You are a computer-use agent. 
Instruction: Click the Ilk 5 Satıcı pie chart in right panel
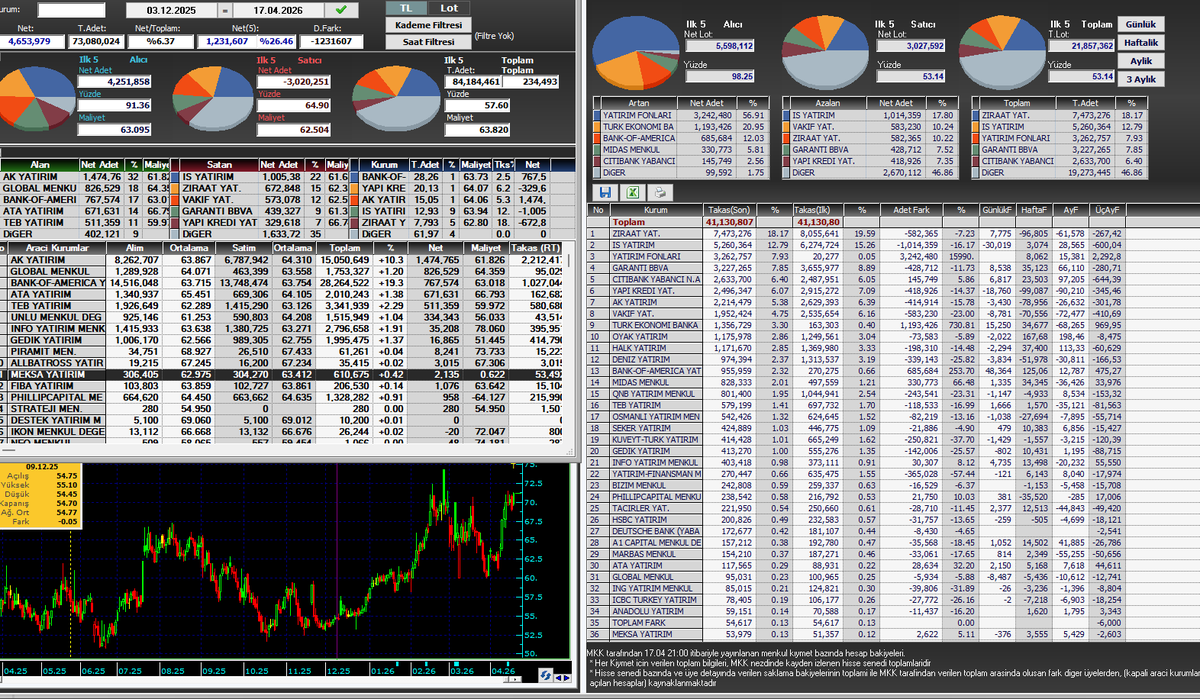pyautogui.click(x=825, y=52)
